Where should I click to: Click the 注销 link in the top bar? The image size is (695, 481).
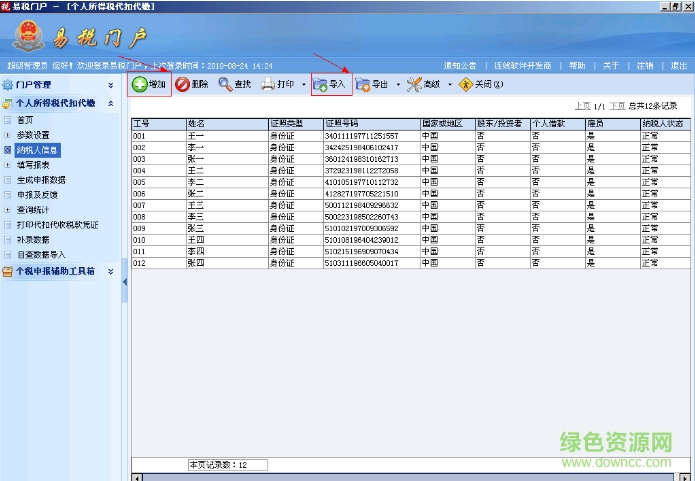(x=644, y=66)
